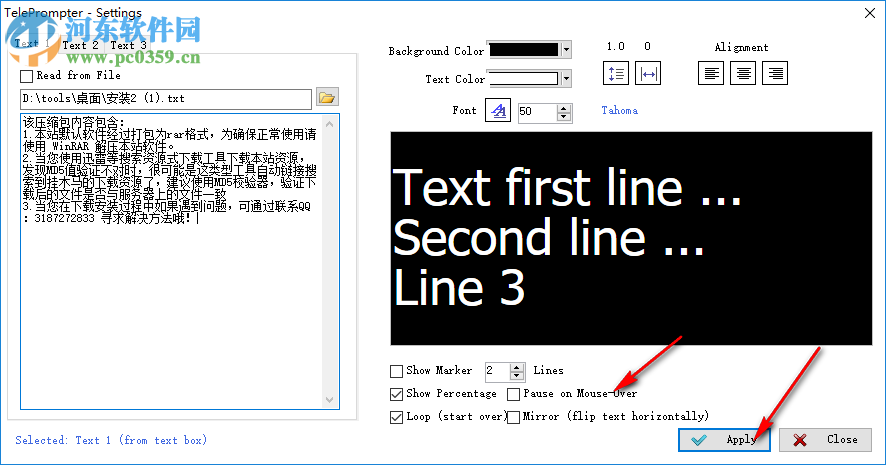This screenshot has height=465, width=886.
Task: Click the black text preview area
Action: coord(631,238)
